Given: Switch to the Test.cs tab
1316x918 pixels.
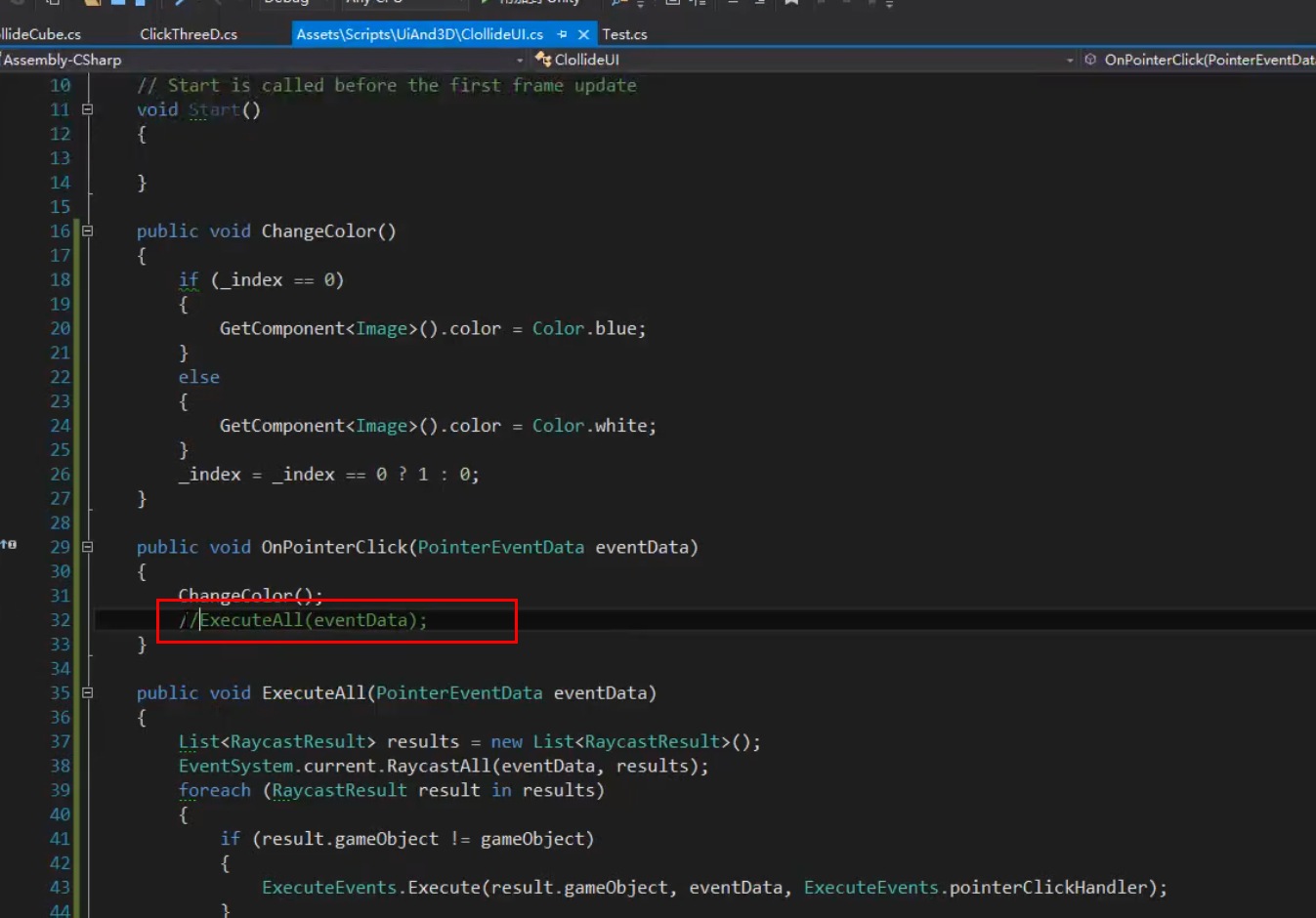Looking at the screenshot, I should pos(624,34).
